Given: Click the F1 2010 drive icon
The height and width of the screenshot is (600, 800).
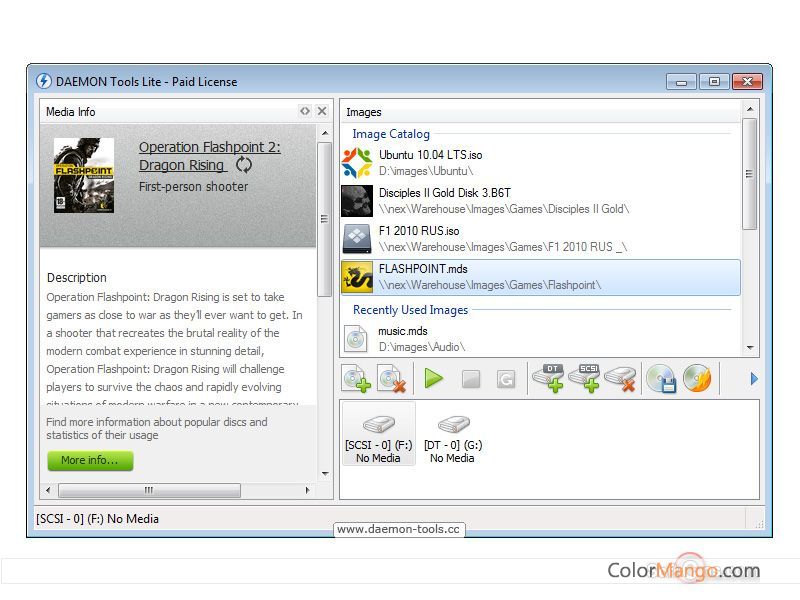Looking at the screenshot, I should [357, 239].
